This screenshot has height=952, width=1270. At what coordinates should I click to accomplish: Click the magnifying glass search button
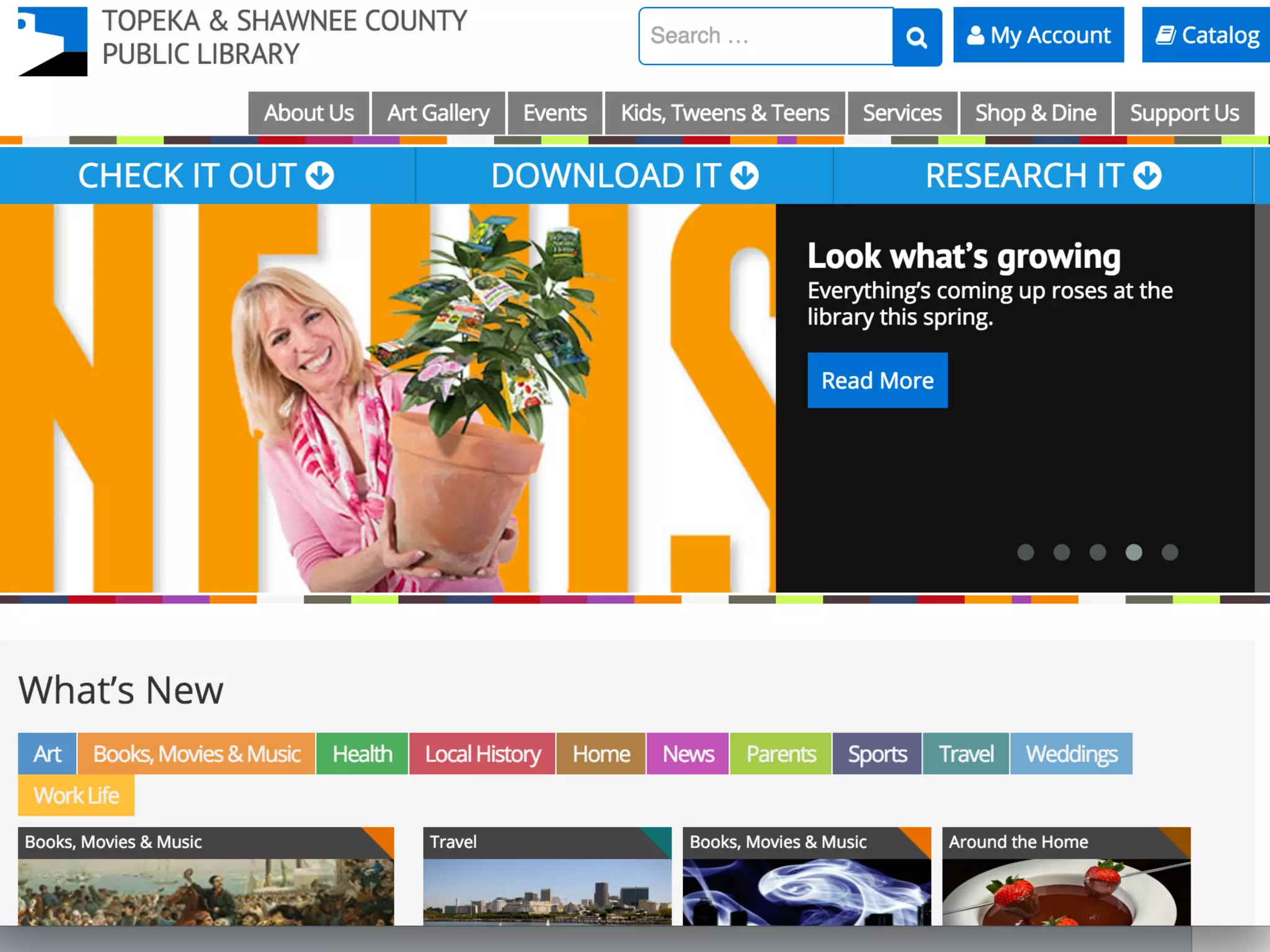(917, 37)
